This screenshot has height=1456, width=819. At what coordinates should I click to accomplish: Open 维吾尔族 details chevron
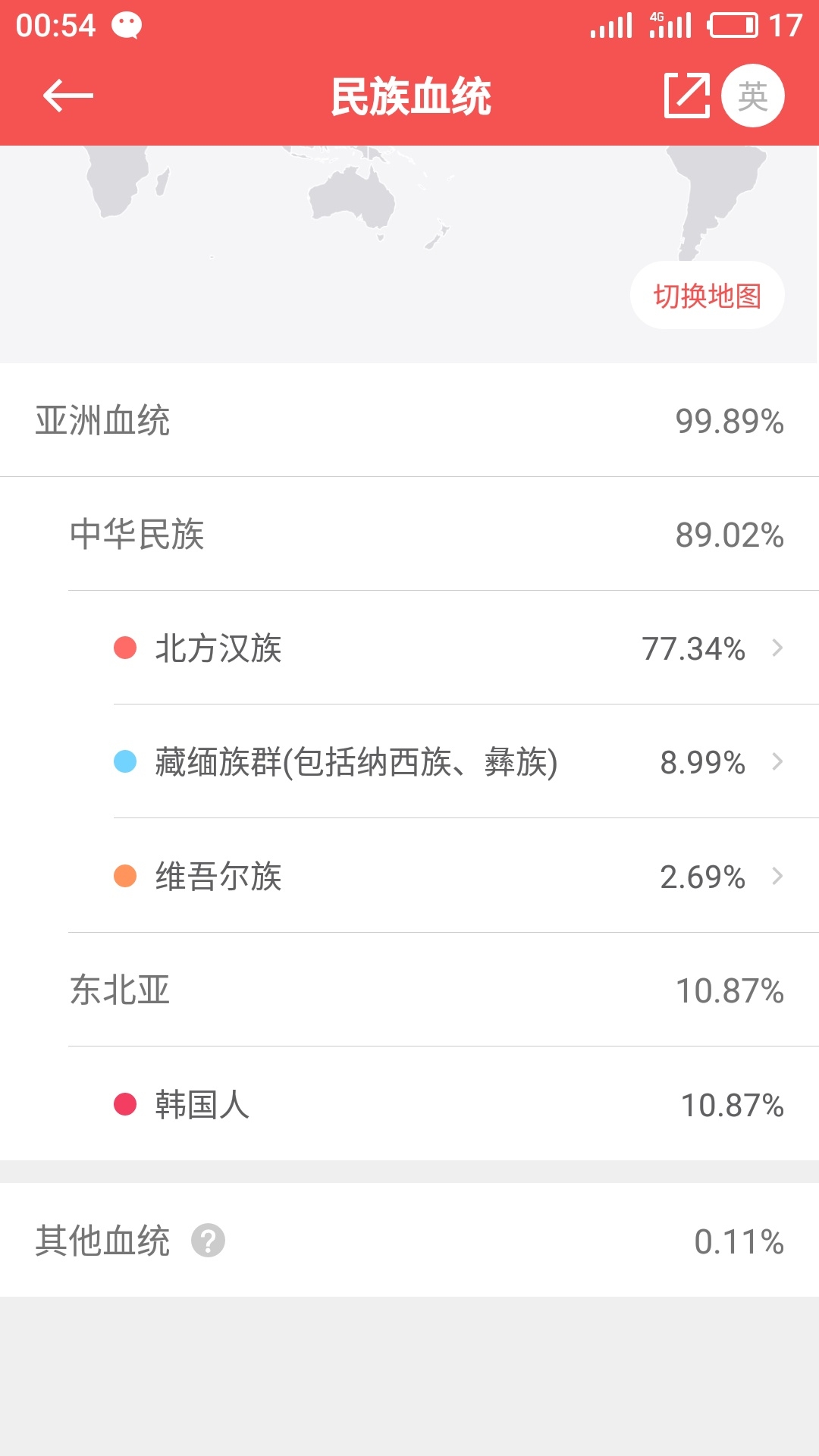pos(777,877)
